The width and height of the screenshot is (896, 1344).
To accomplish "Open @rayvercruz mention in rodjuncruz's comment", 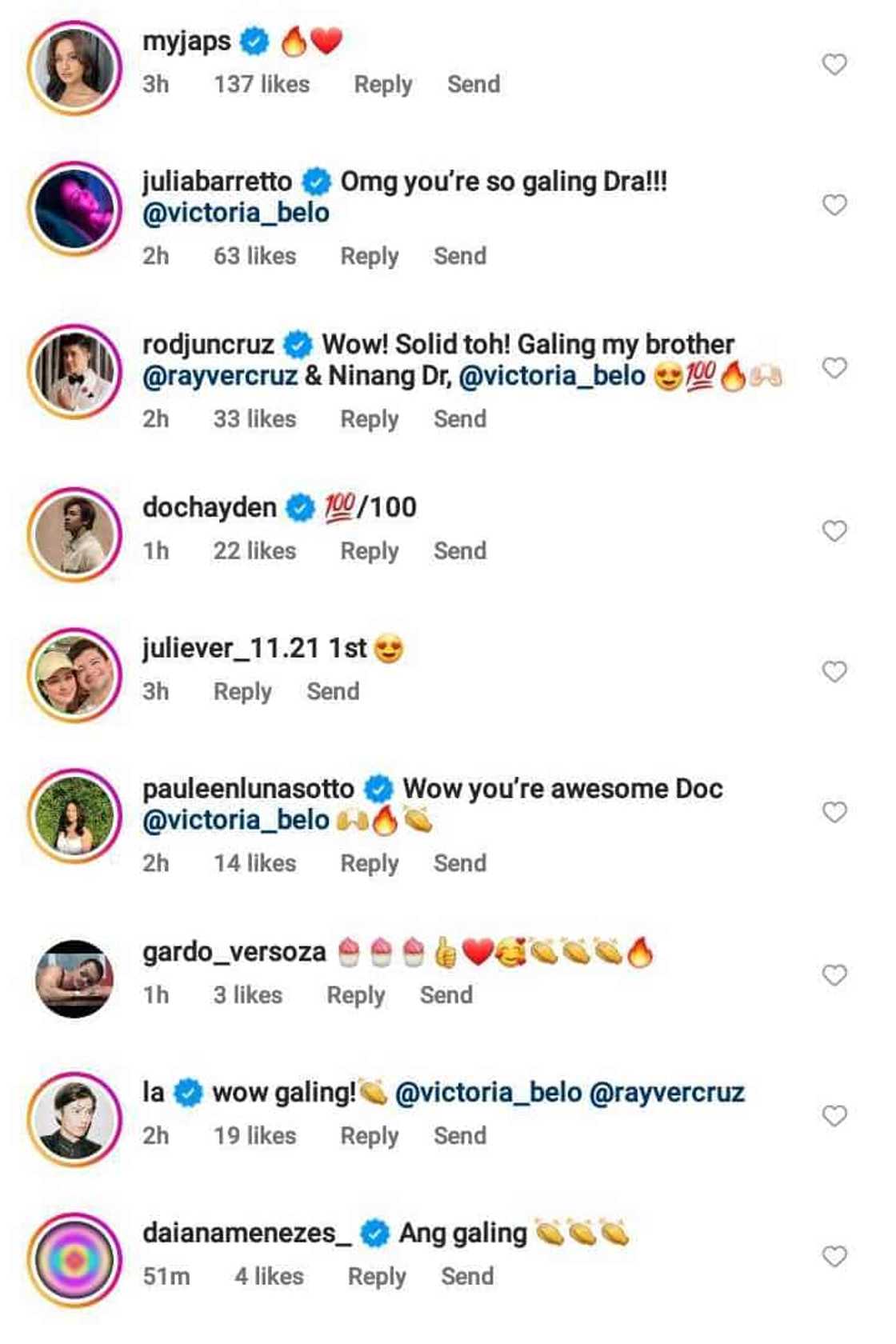I will 219,376.
